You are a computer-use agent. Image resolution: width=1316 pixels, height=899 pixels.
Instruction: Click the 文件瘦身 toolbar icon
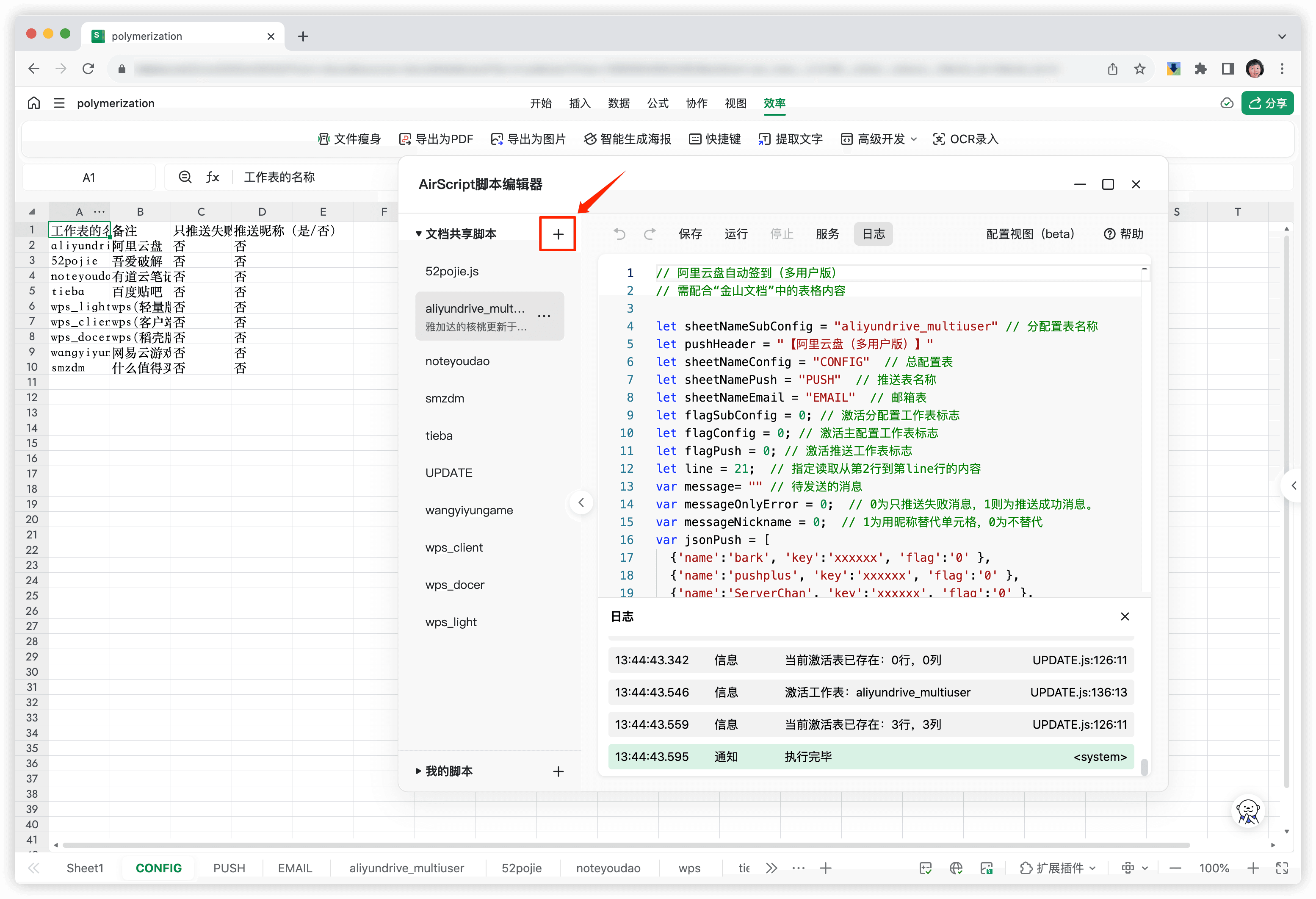(349, 139)
